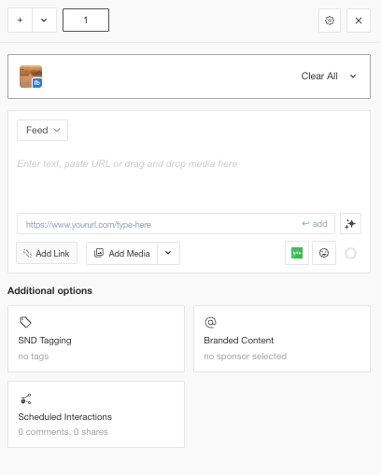Expand the chevron beside Clear All
Screen dimensions: 381x475
[x=353, y=76]
